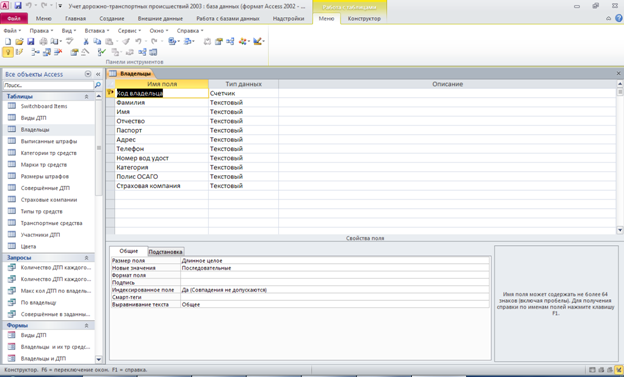The image size is (624, 377).
Task: Click the Undo arrow in the menu toolbar
Action: [x=138, y=41]
